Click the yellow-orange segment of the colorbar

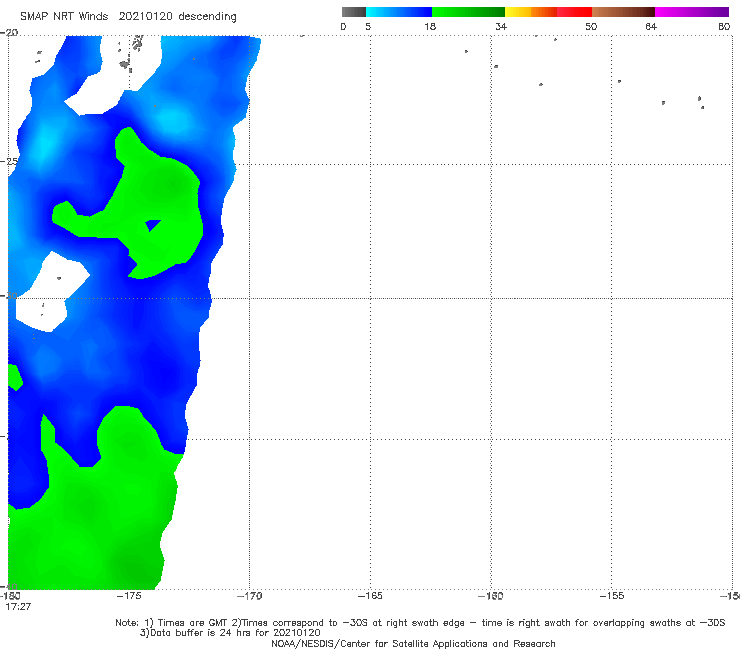(531, 12)
